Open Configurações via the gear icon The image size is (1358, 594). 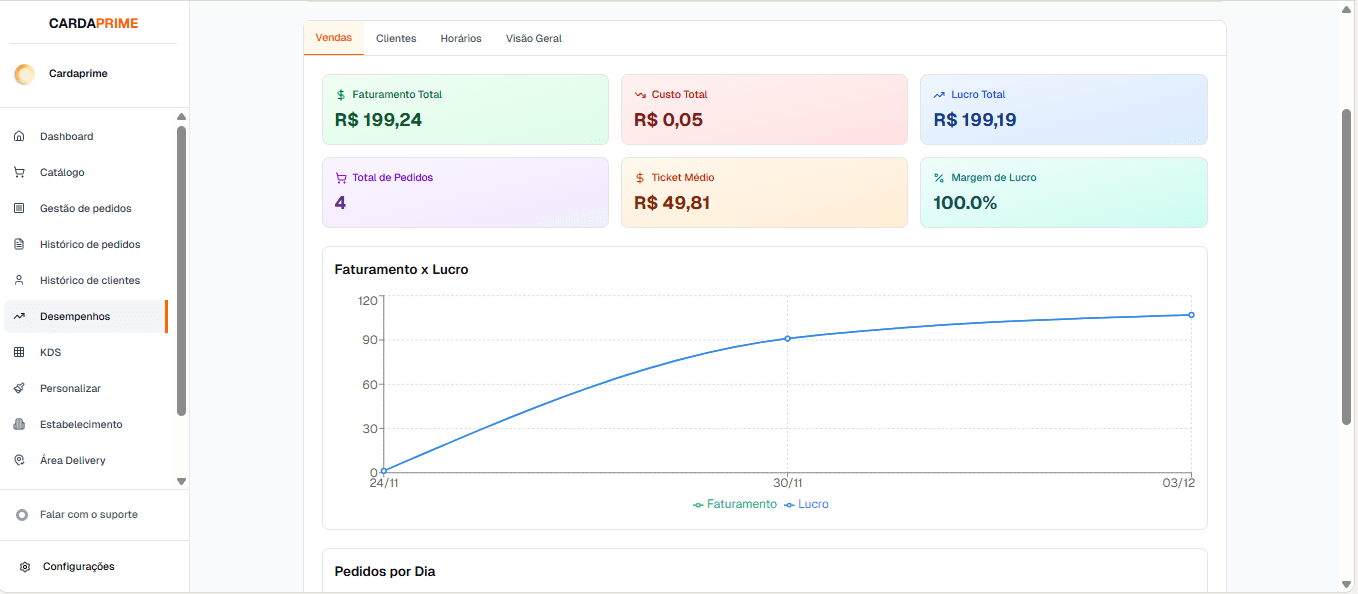[24, 566]
